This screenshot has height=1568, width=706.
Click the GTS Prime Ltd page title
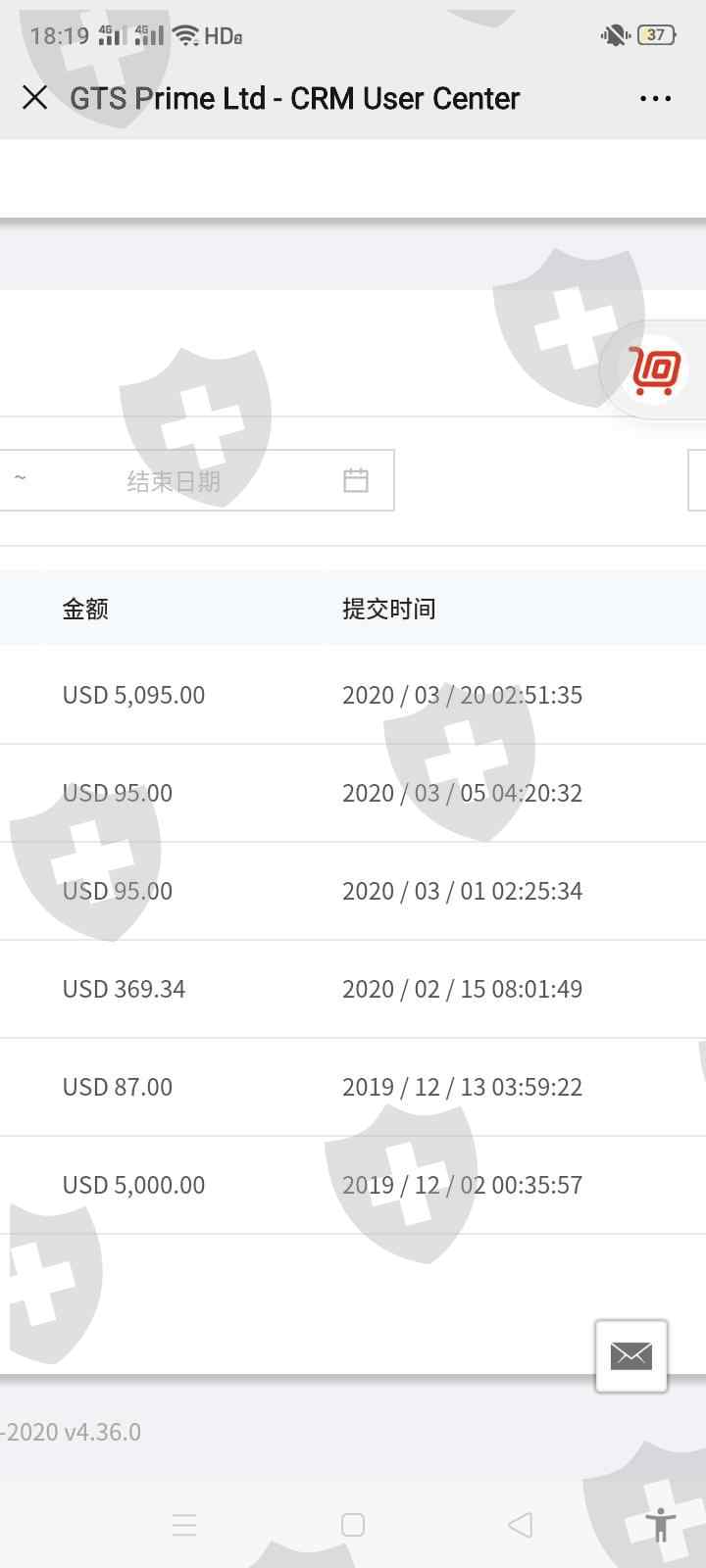294,99
